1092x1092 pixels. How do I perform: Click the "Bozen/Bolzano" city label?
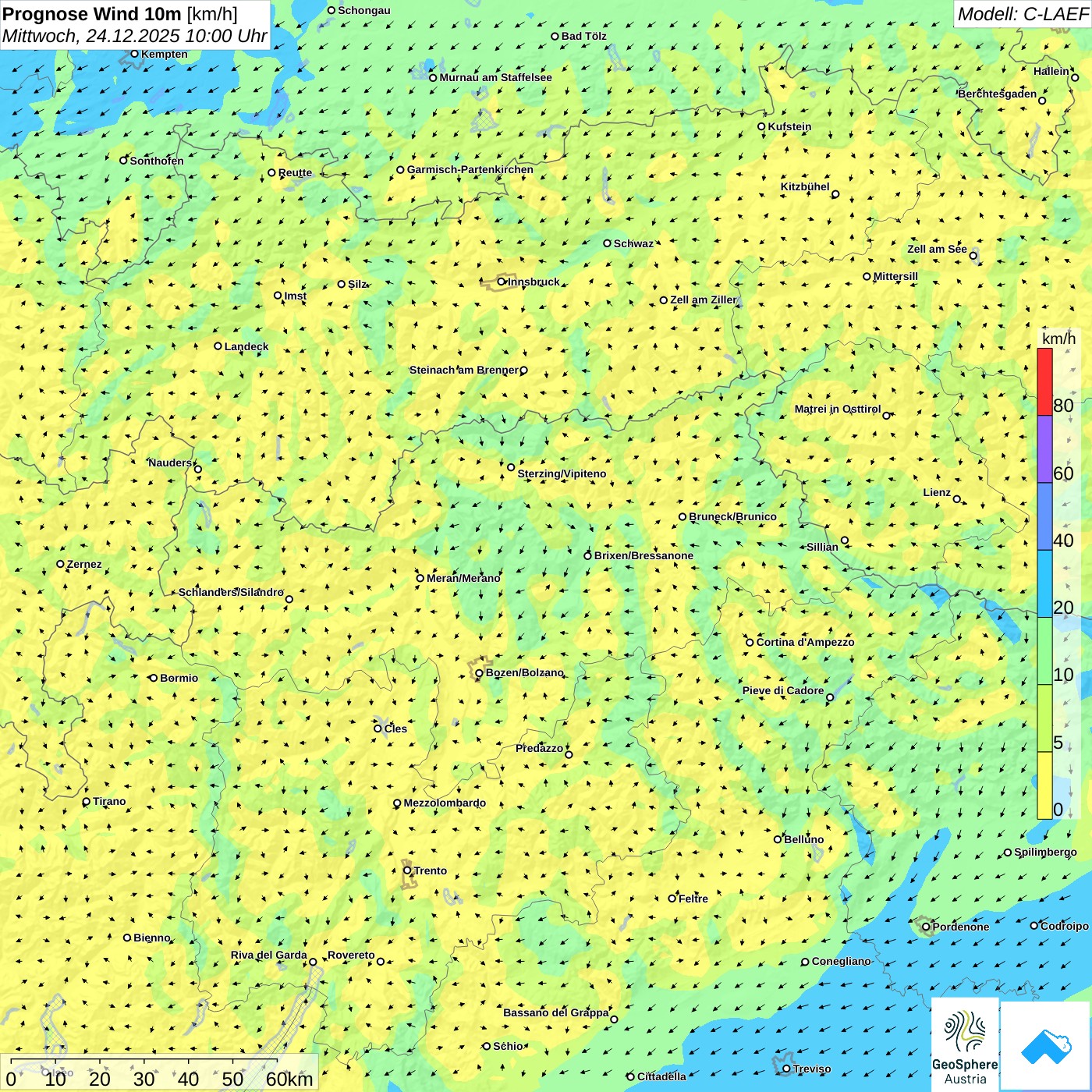[x=525, y=672]
